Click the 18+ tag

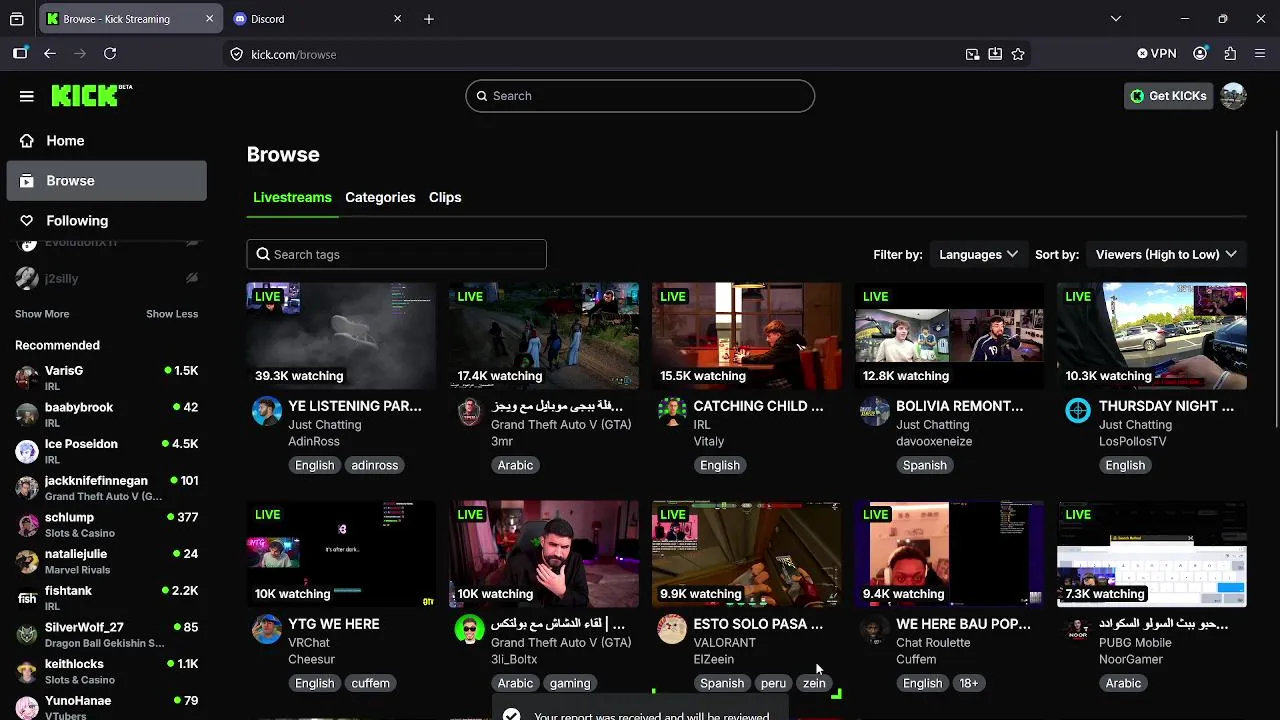coord(969,683)
